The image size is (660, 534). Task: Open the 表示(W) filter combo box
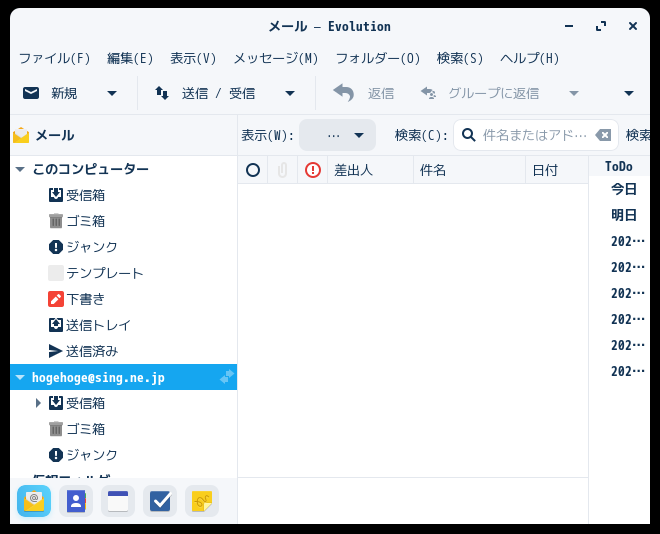coord(337,135)
